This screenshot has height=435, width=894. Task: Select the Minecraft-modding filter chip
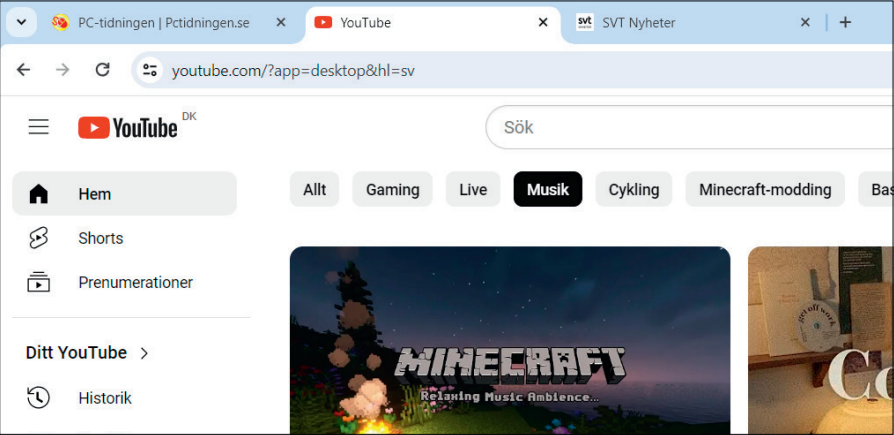765,189
